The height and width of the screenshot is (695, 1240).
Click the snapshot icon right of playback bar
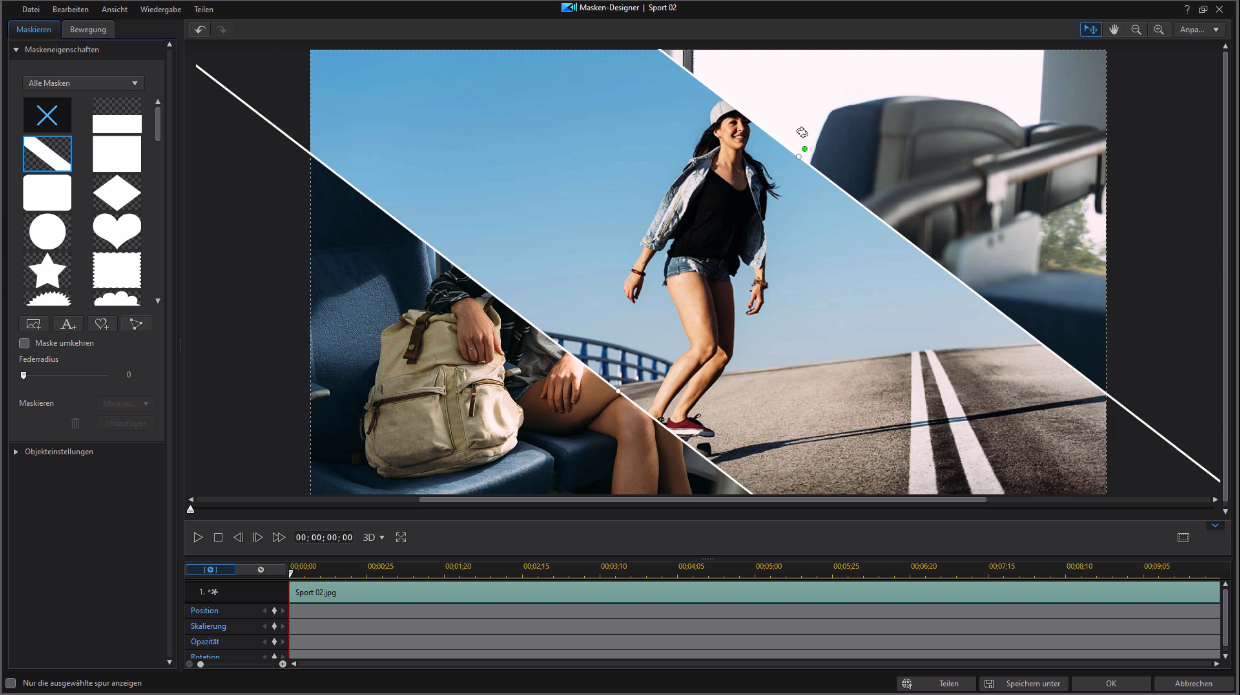point(1183,537)
